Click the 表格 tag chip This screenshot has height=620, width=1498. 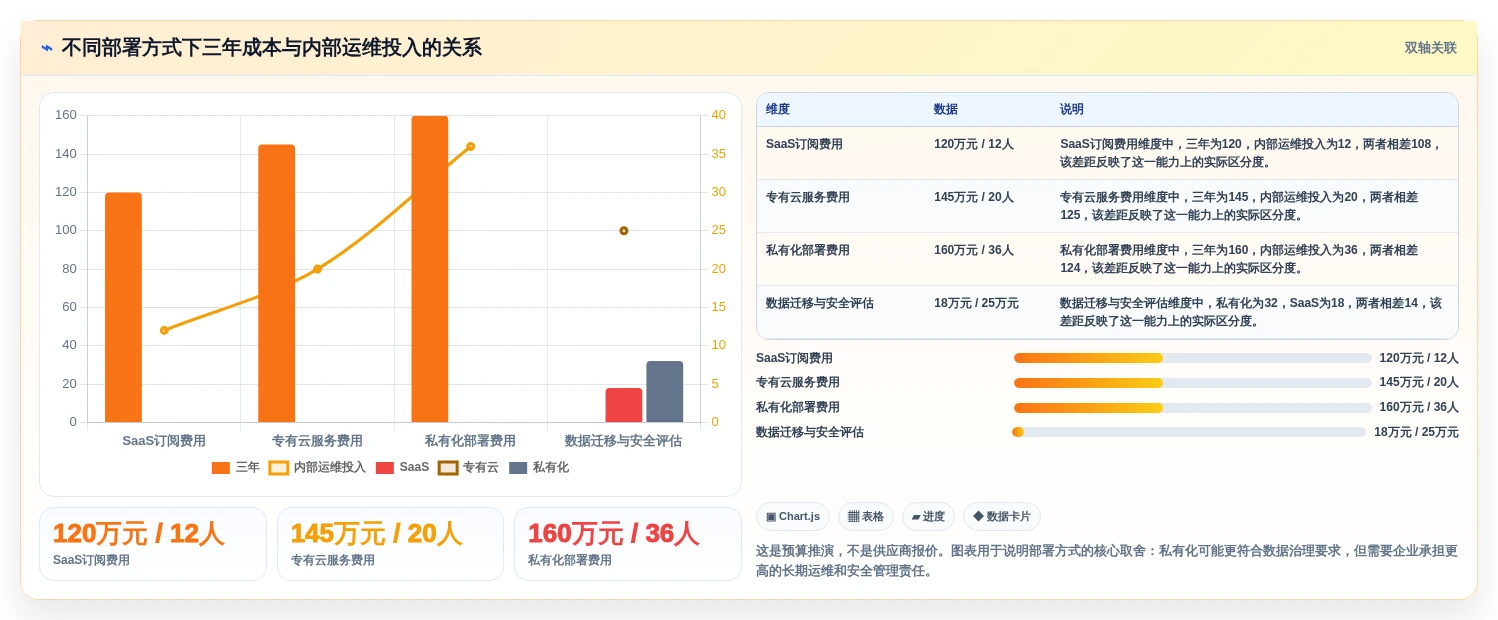pyautogui.click(x=866, y=516)
